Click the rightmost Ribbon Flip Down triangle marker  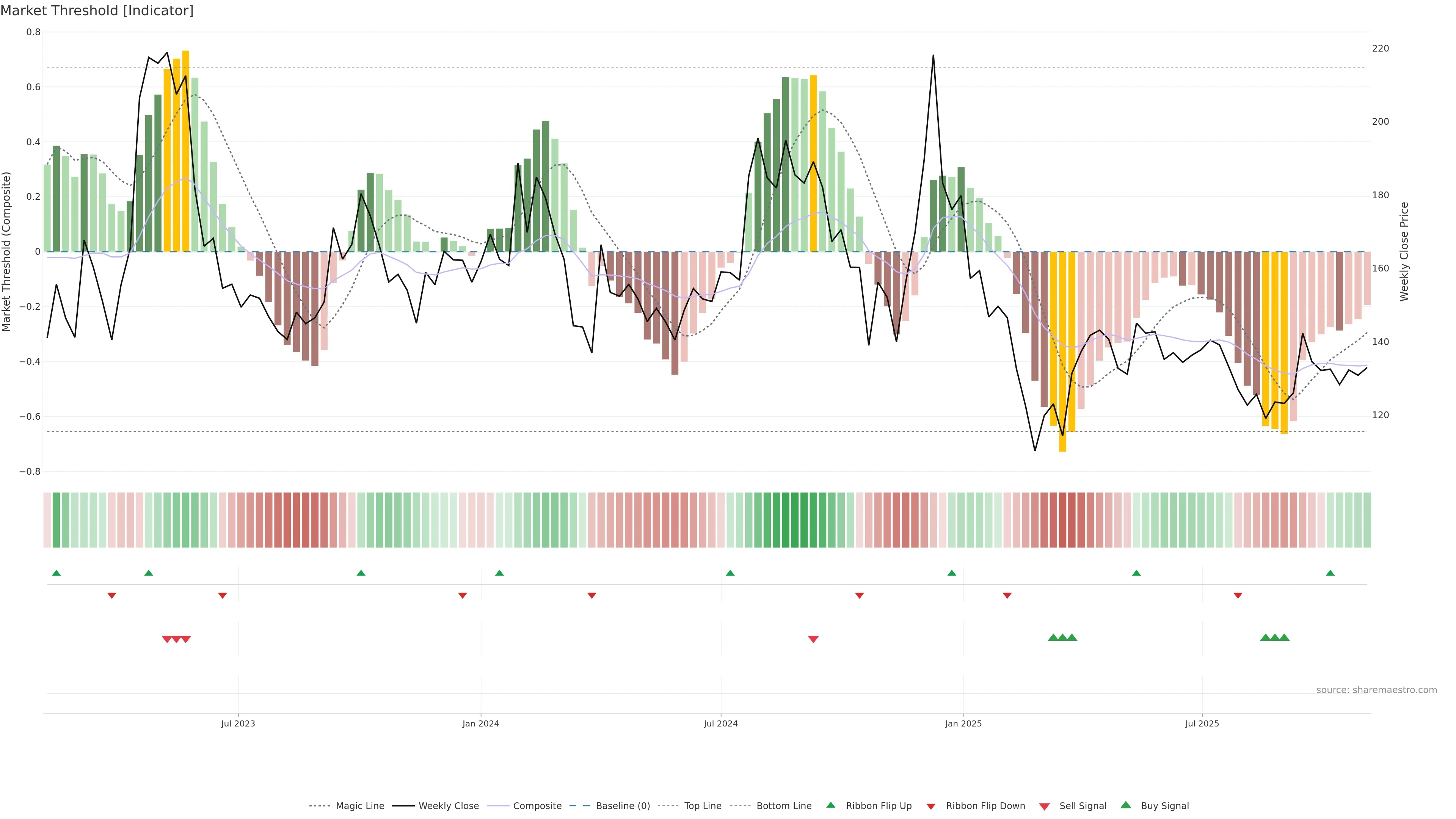(1238, 596)
